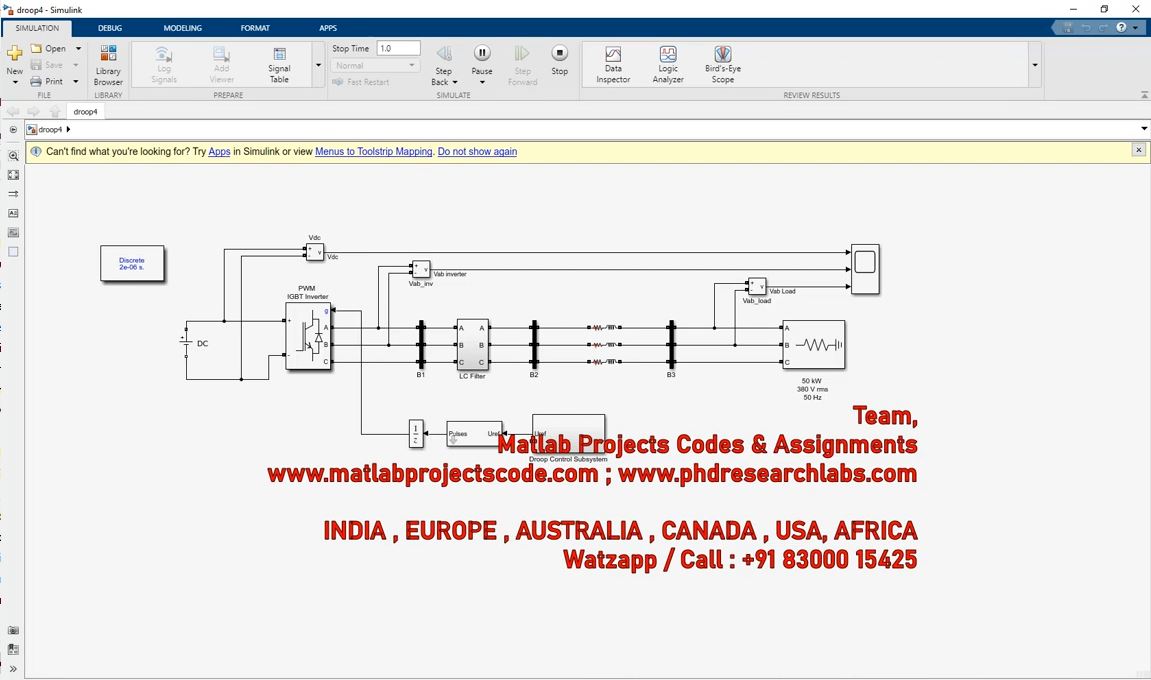
Task: Collapse the toolstrip with the corner arrow
Action: [x=1144, y=95]
